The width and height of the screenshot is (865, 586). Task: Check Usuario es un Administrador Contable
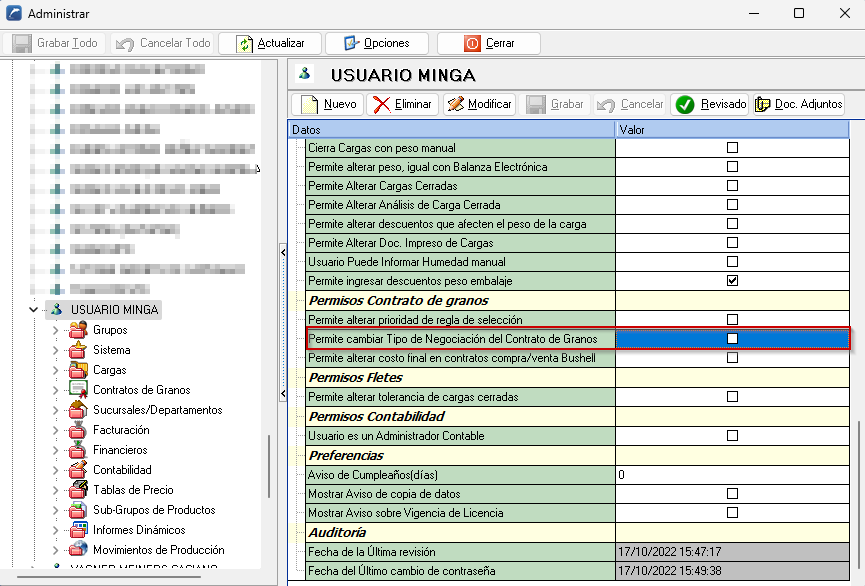tap(732, 436)
